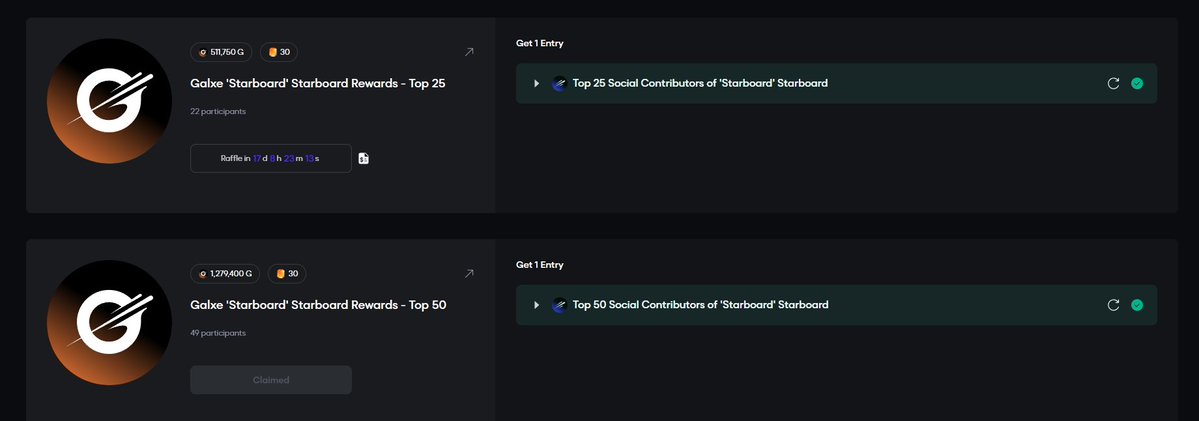Open the Top 25 rewards external link arrow
The image size is (1199, 421).
(470, 52)
